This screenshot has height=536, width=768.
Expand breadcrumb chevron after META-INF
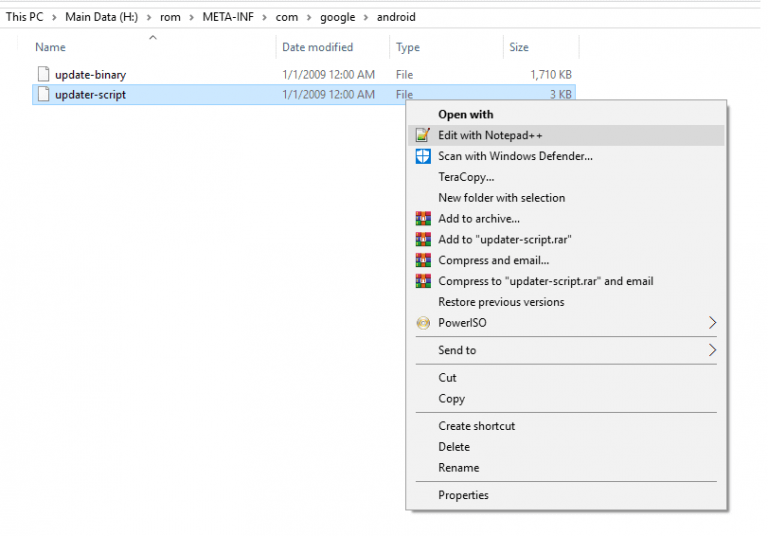click(264, 18)
